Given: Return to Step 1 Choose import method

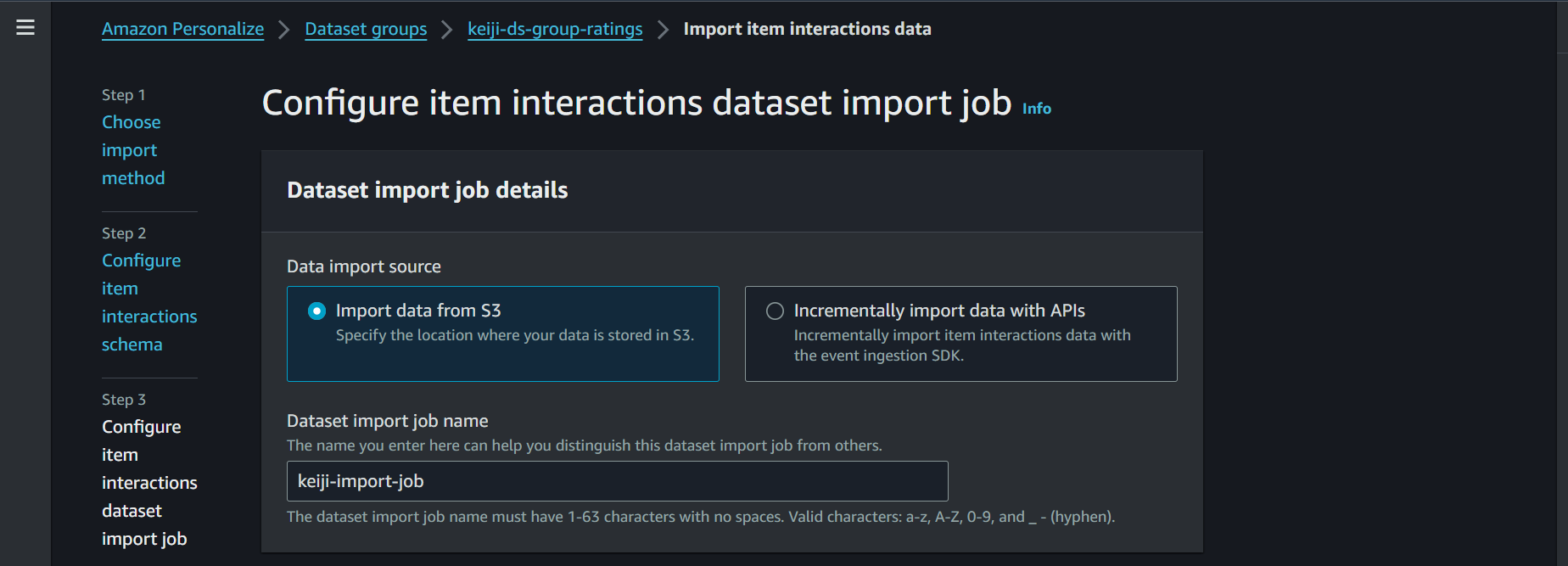Looking at the screenshot, I should 132,150.
